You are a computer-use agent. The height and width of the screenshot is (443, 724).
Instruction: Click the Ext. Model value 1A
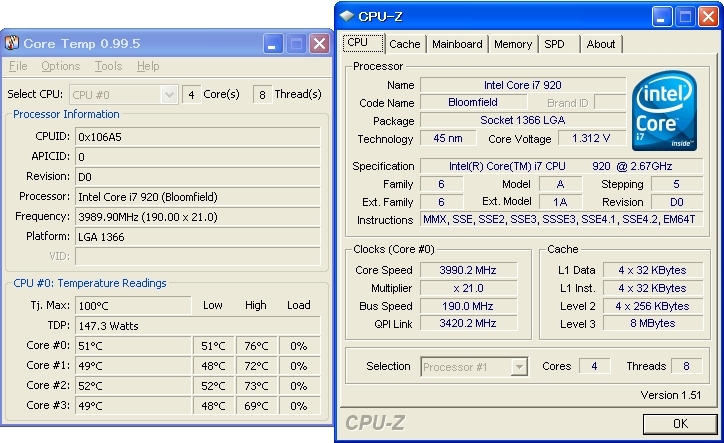(x=561, y=202)
